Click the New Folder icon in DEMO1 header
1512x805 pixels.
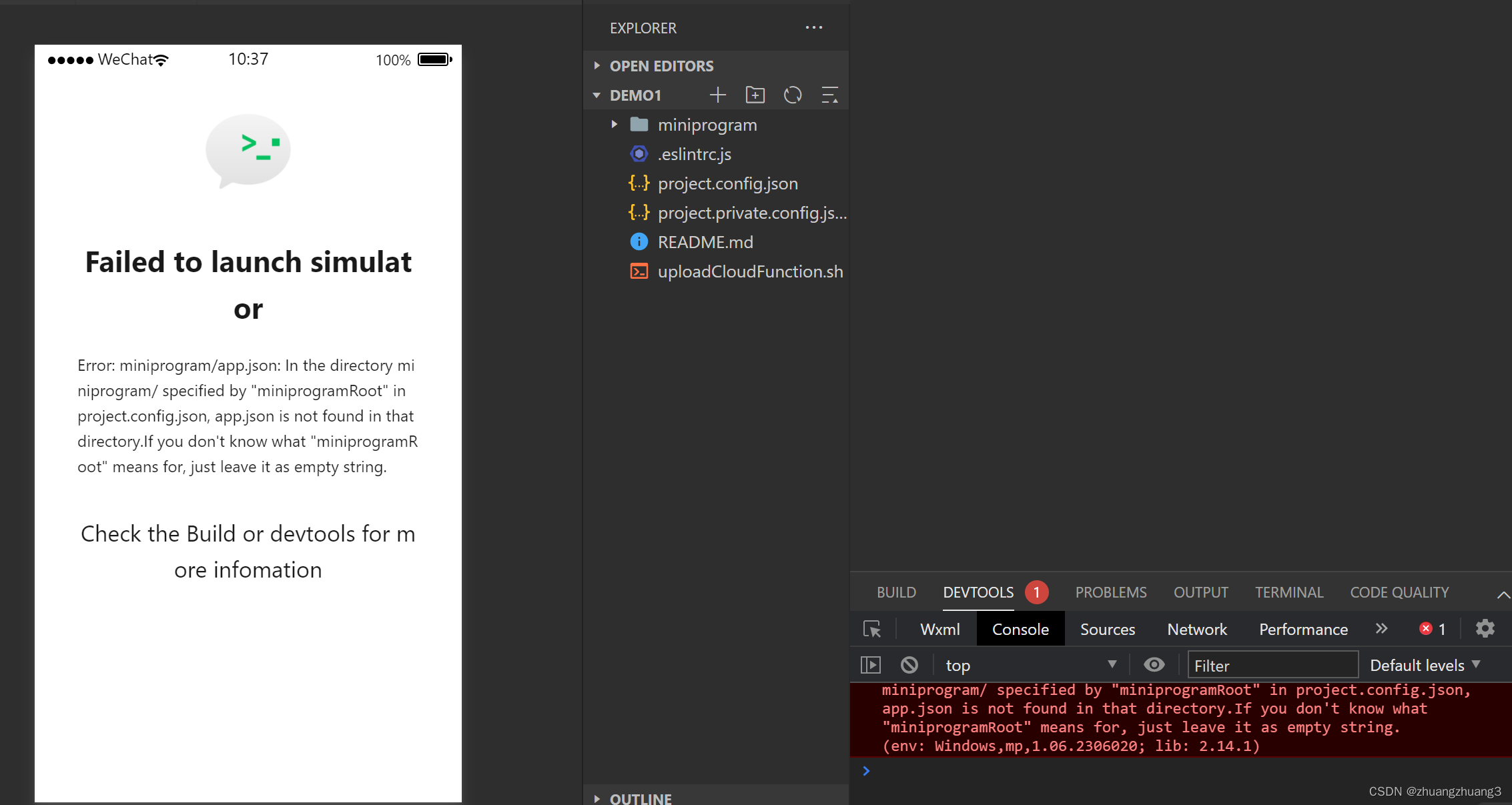(x=755, y=95)
